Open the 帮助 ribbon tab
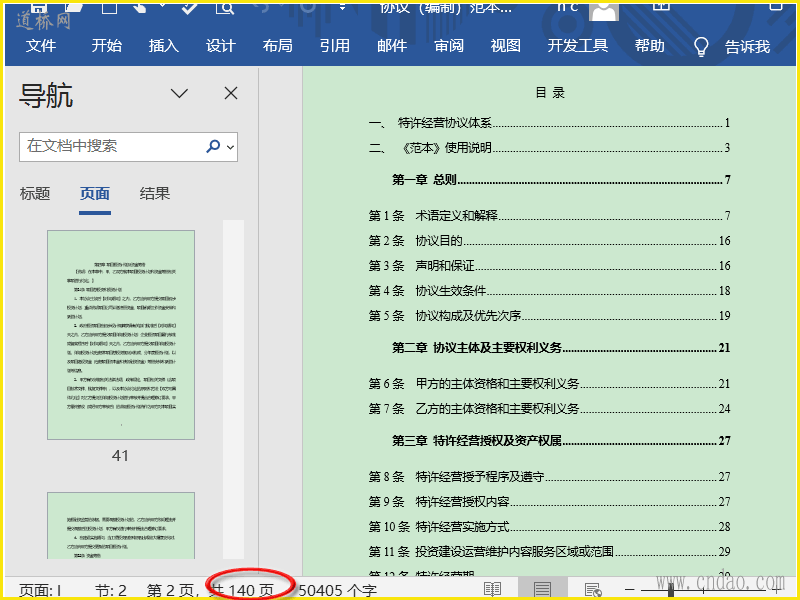 click(x=649, y=46)
